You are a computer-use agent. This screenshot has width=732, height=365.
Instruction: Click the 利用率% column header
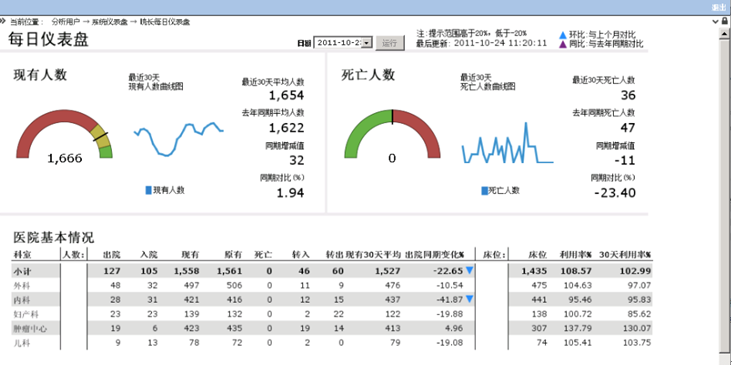(x=576, y=255)
